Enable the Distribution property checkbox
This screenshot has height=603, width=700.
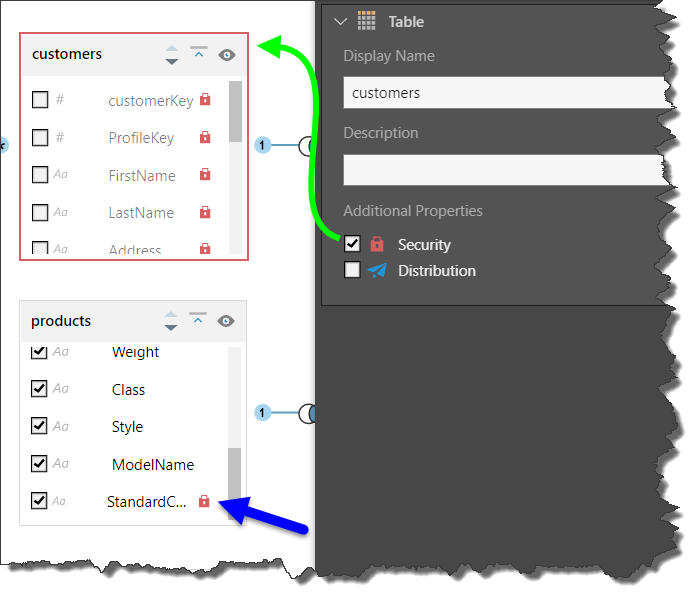click(352, 270)
